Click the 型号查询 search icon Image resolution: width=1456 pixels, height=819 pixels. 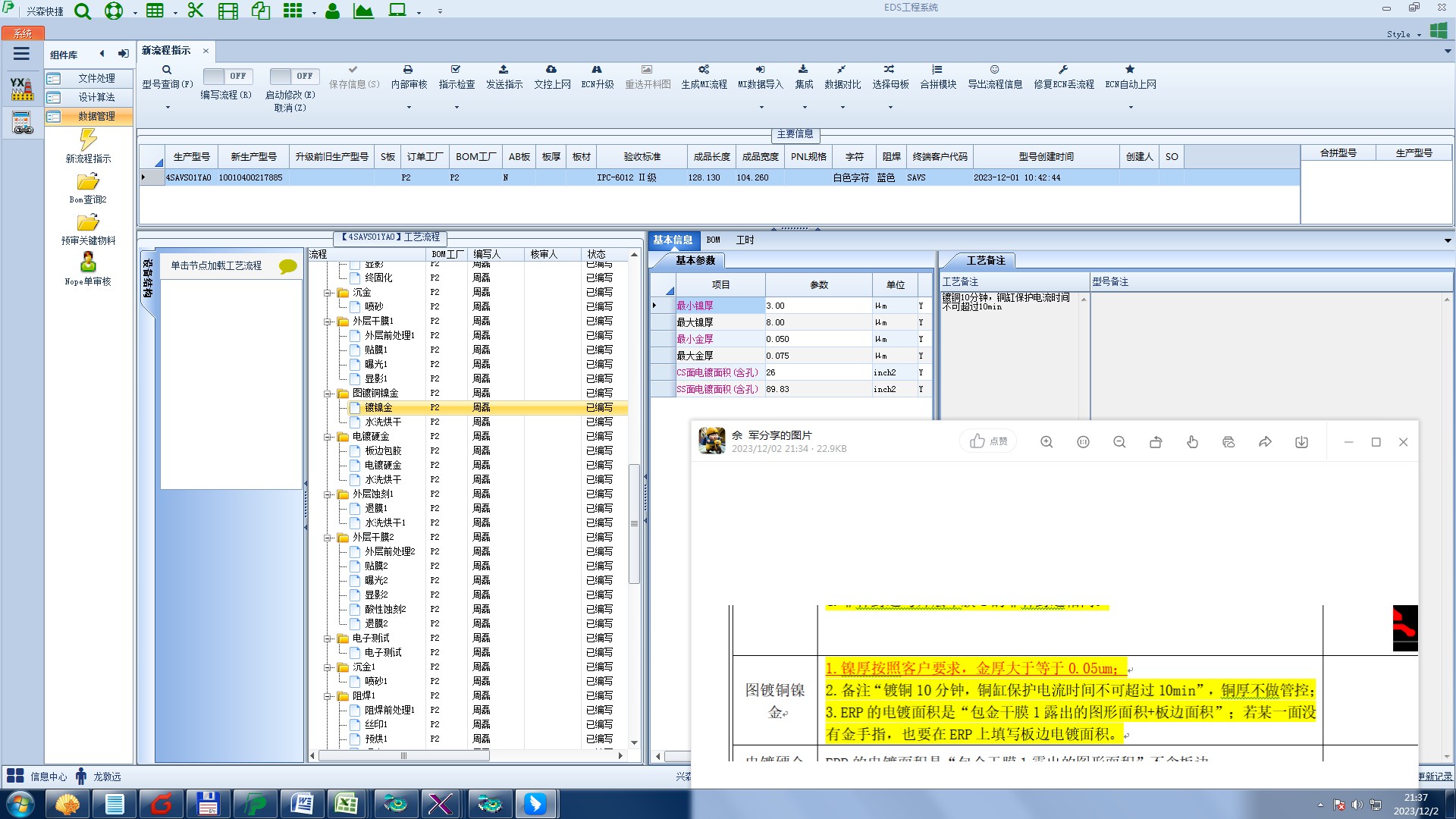167,70
